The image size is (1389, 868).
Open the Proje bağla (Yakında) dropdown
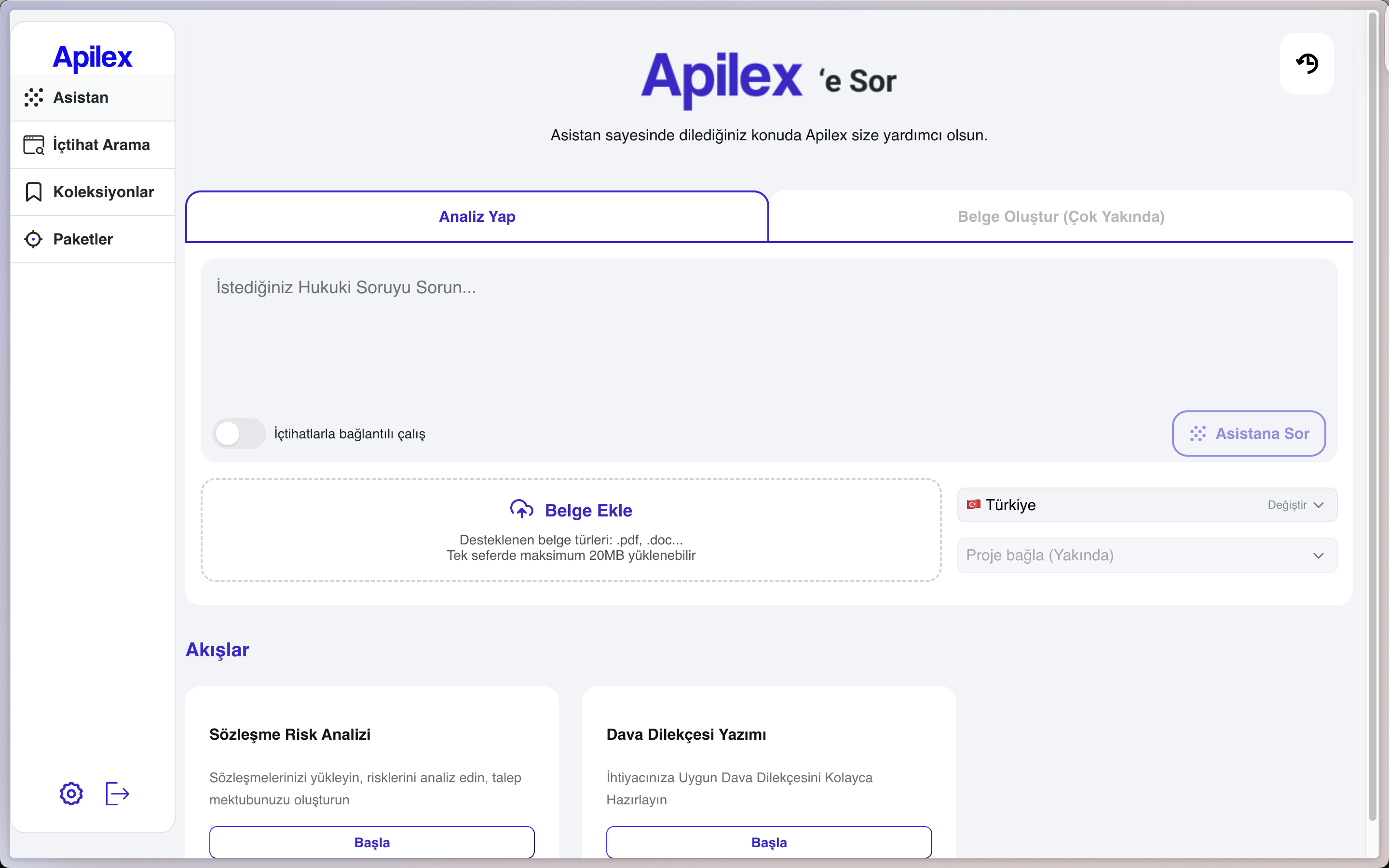[1147, 555]
